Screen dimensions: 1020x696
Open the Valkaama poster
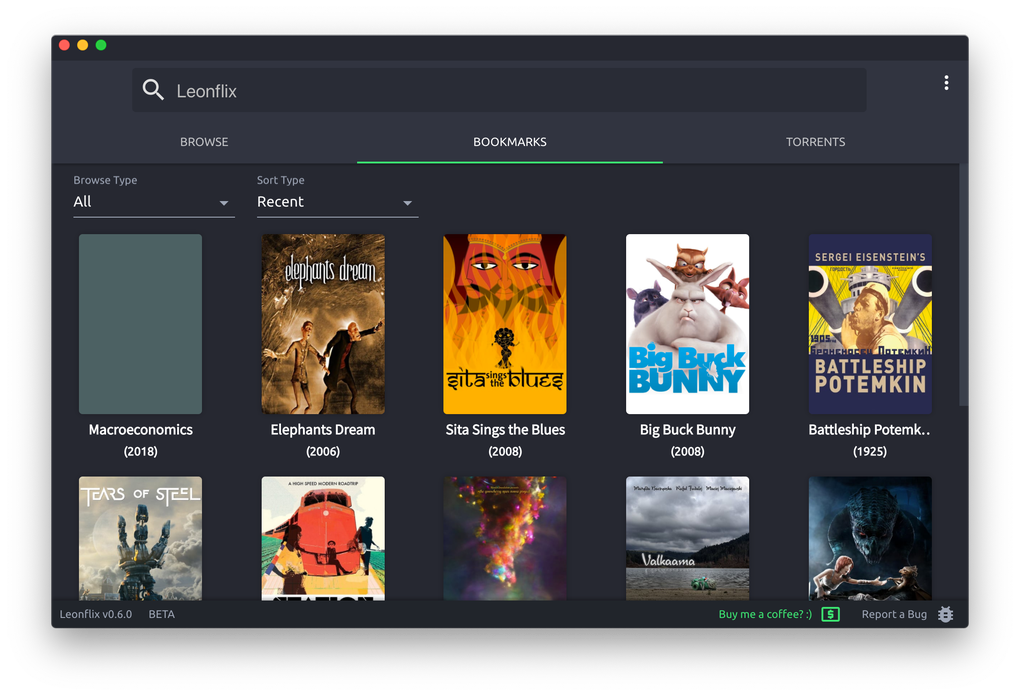[x=688, y=538]
